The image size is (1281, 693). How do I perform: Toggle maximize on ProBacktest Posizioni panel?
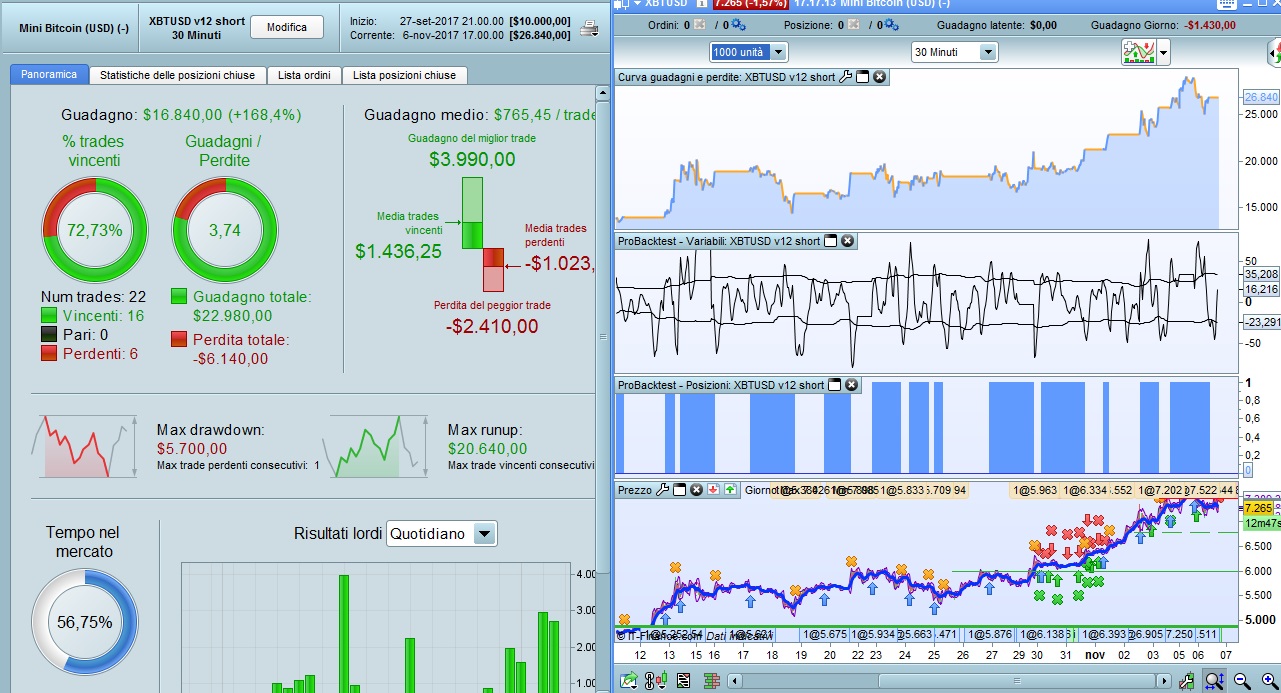(834, 385)
